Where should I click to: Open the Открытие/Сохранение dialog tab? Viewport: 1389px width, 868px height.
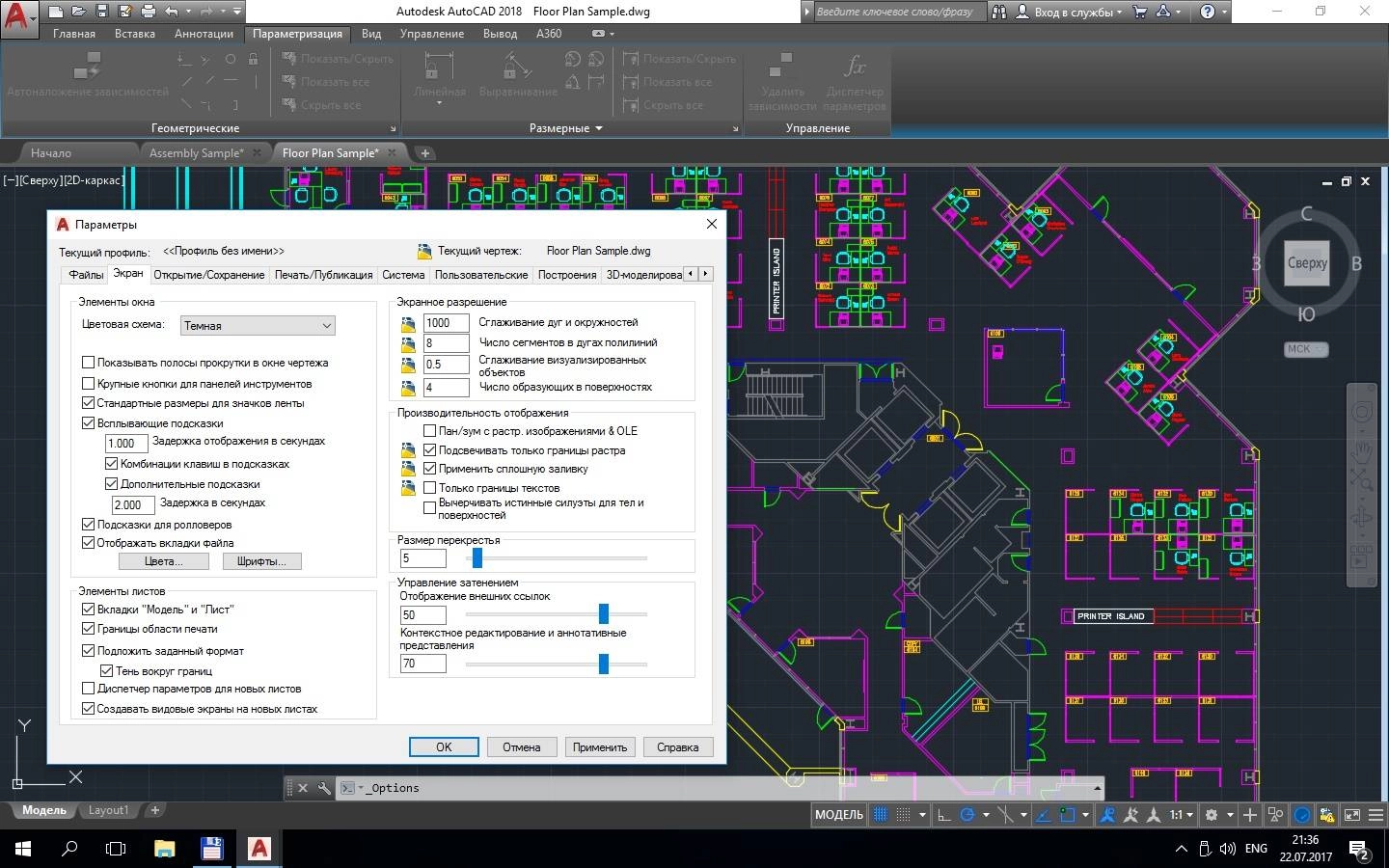click(x=208, y=275)
